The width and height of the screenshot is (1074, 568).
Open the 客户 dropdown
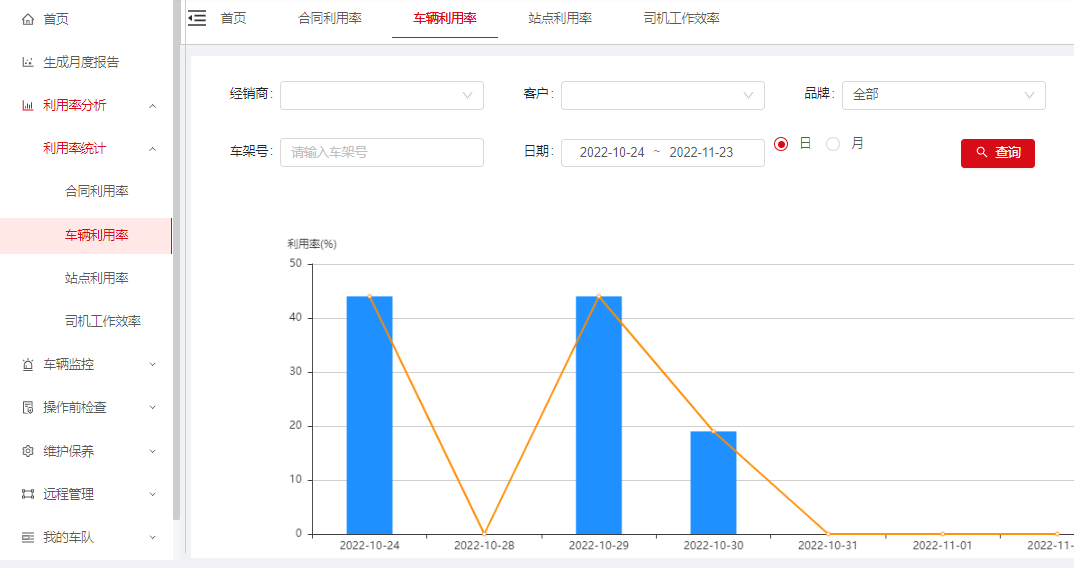662,95
